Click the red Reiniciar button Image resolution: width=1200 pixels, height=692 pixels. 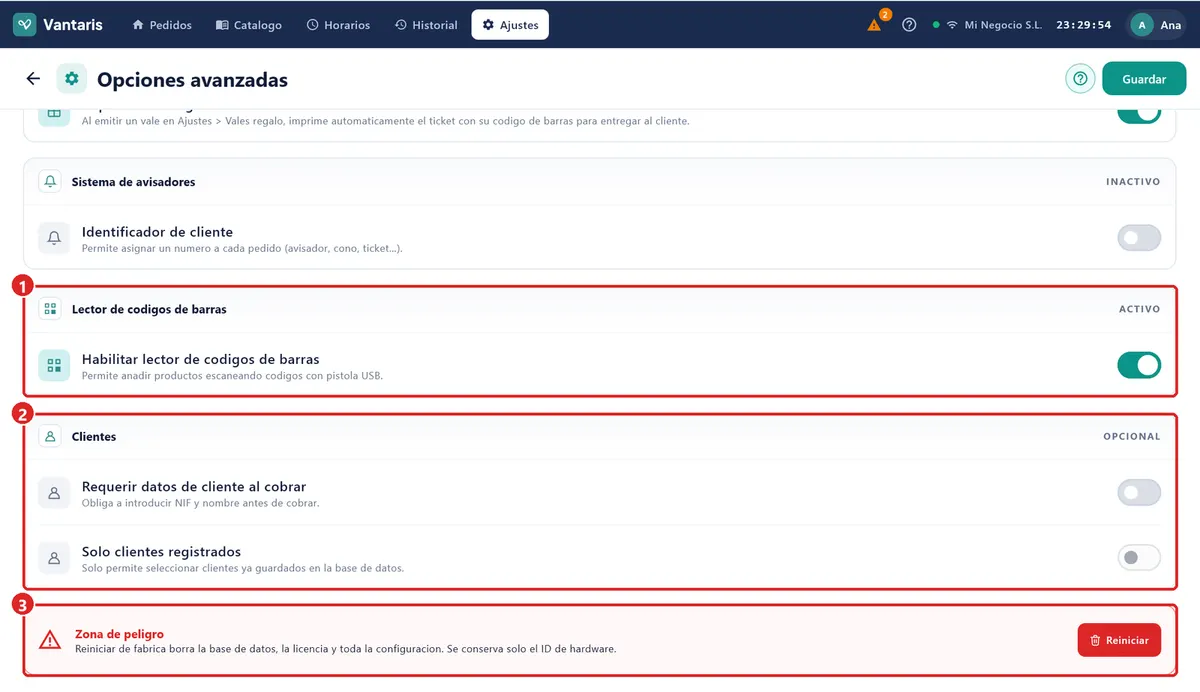pos(1119,640)
